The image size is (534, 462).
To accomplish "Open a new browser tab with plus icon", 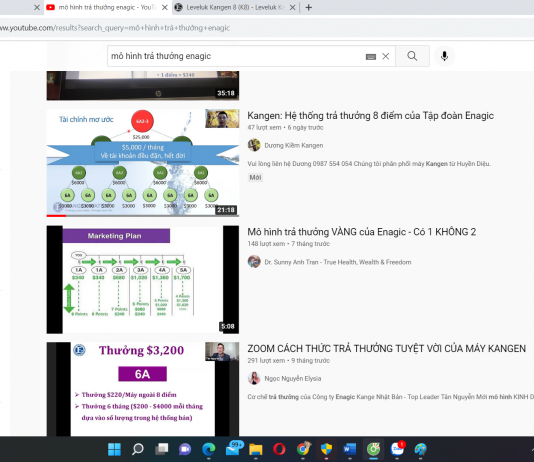I will pyautogui.click(x=309, y=7).
